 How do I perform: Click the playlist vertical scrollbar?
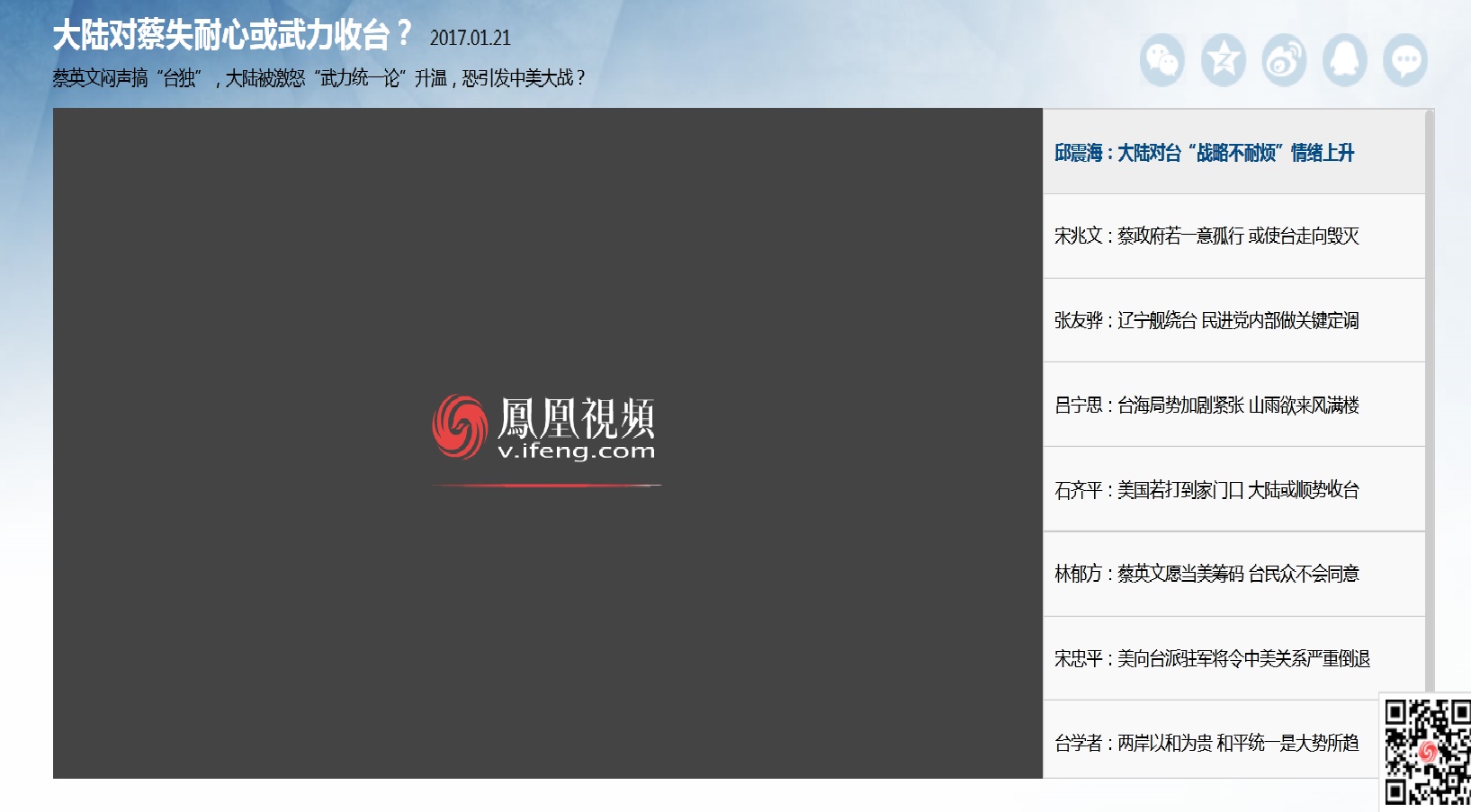(x=1430, y=400)
